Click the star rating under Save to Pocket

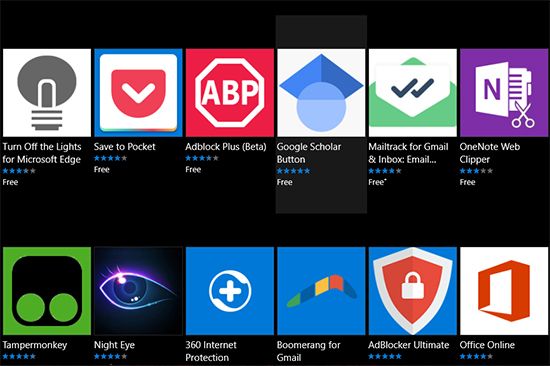point(110,158)
